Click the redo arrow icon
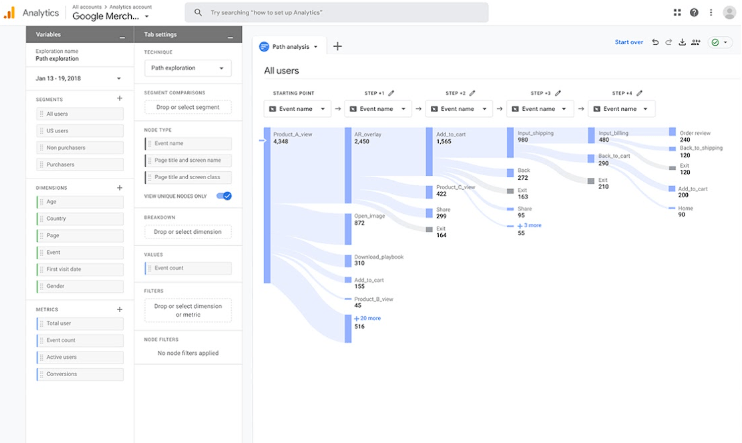This screenshot has height=443, width=742. click(x=668, y=43)
